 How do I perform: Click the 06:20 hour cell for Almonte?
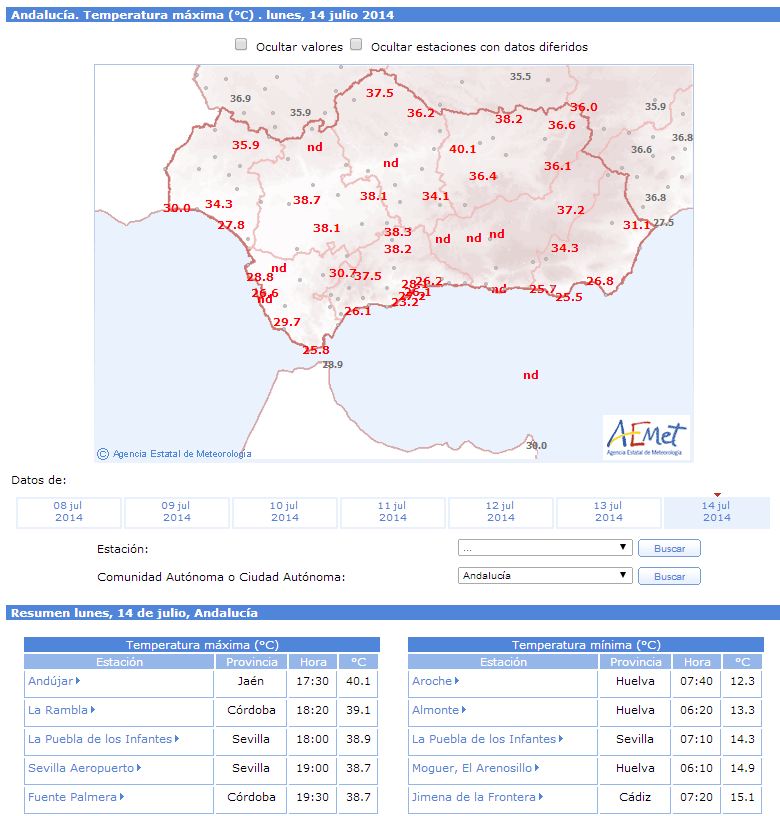(x=697, y=710)
